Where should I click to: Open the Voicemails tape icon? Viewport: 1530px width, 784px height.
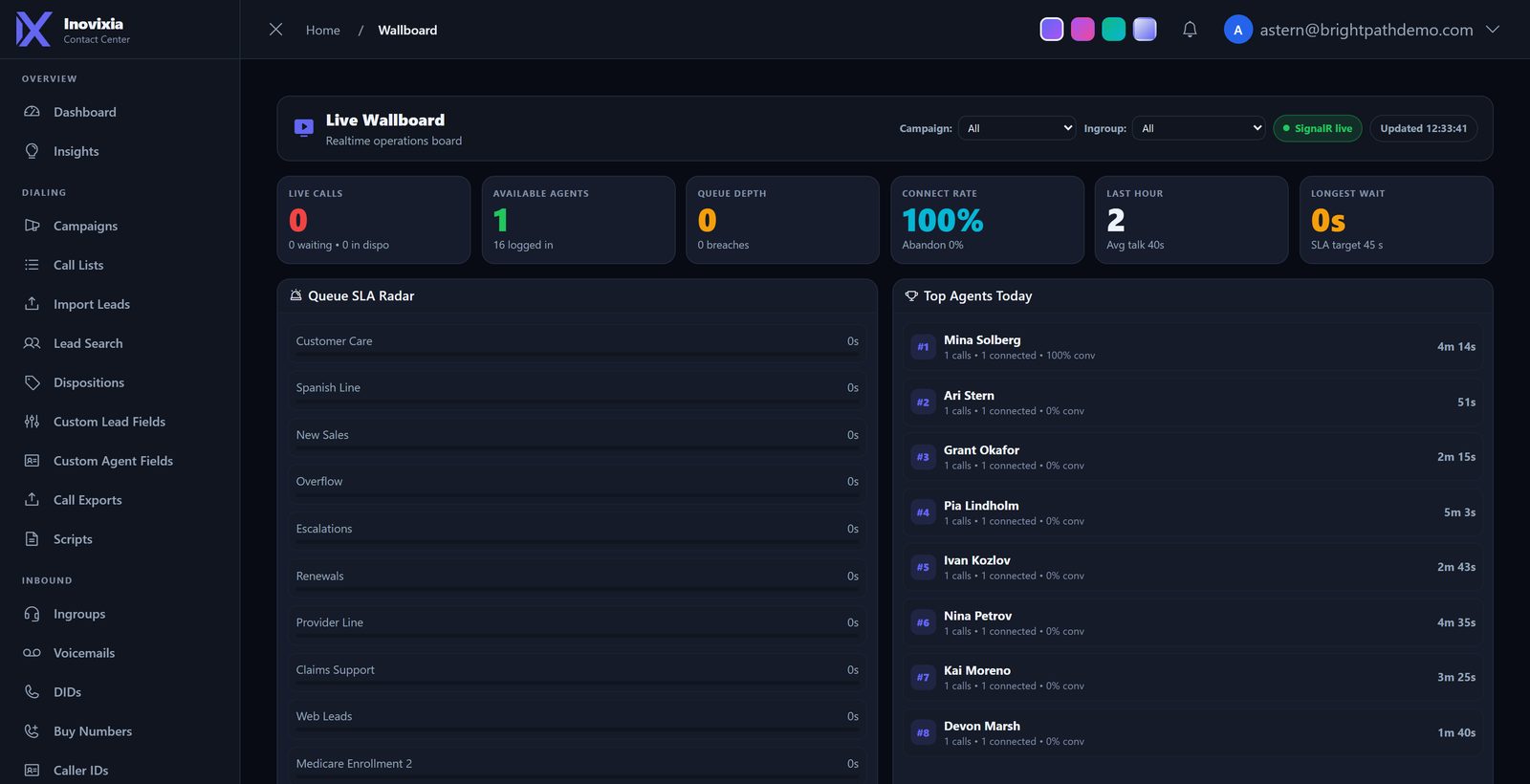pyautogui.click(x=32, y=653)
